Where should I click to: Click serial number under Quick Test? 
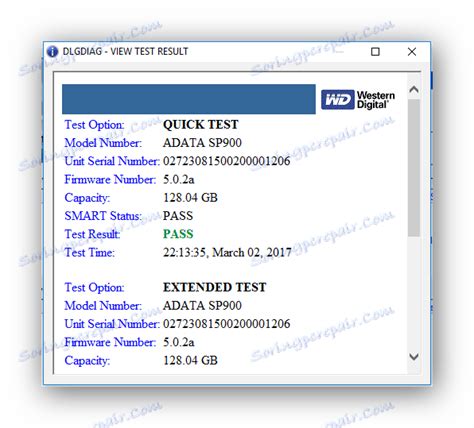226,161
